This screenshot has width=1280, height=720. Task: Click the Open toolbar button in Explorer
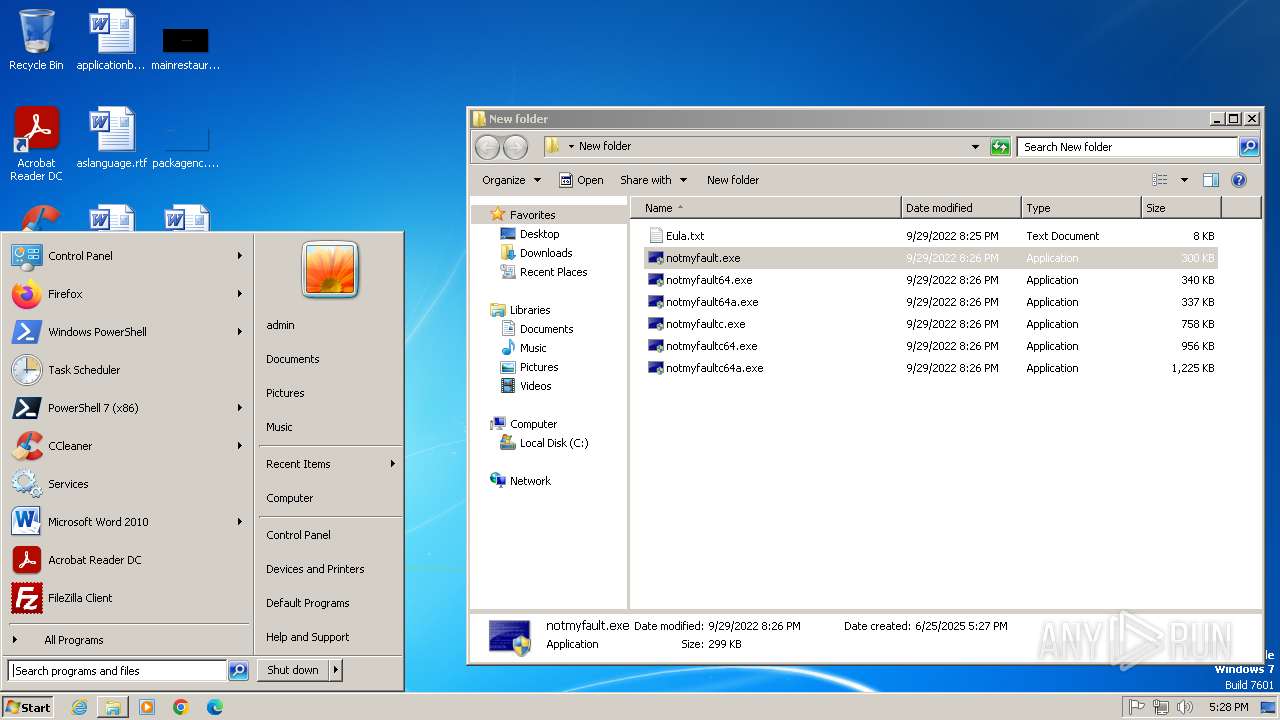[x=581, y=180]
